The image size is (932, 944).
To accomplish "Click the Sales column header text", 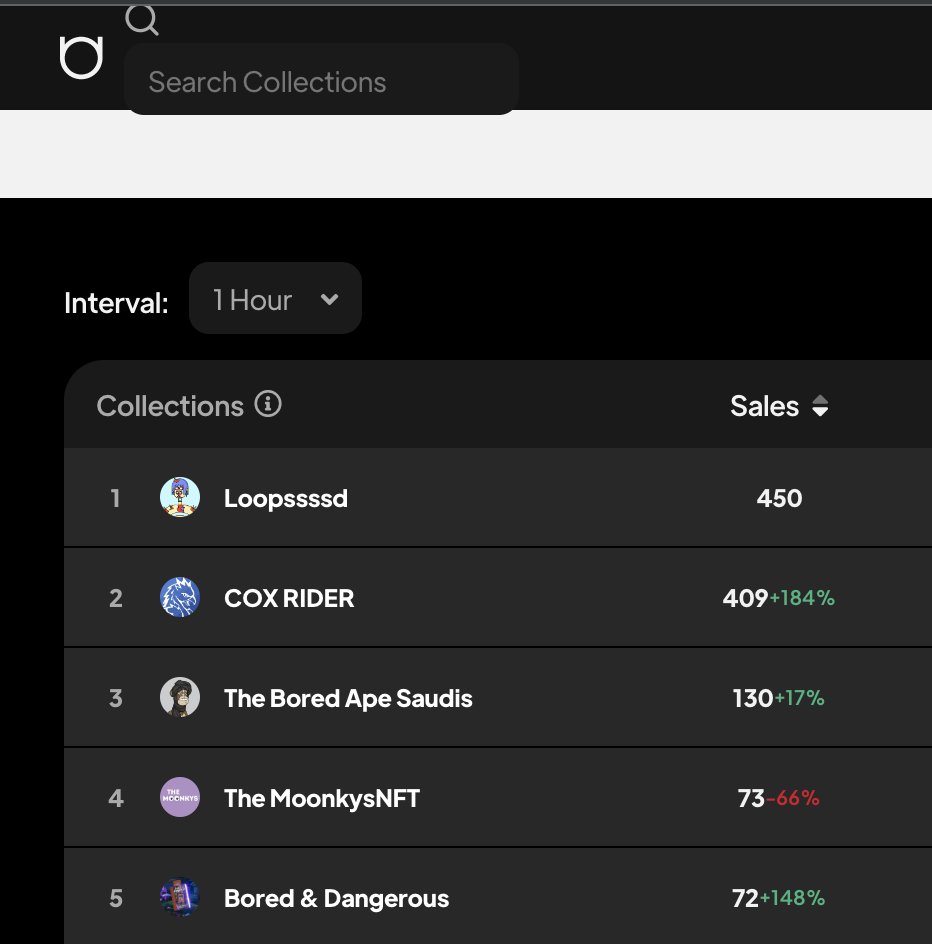I will tap(765, 406).
